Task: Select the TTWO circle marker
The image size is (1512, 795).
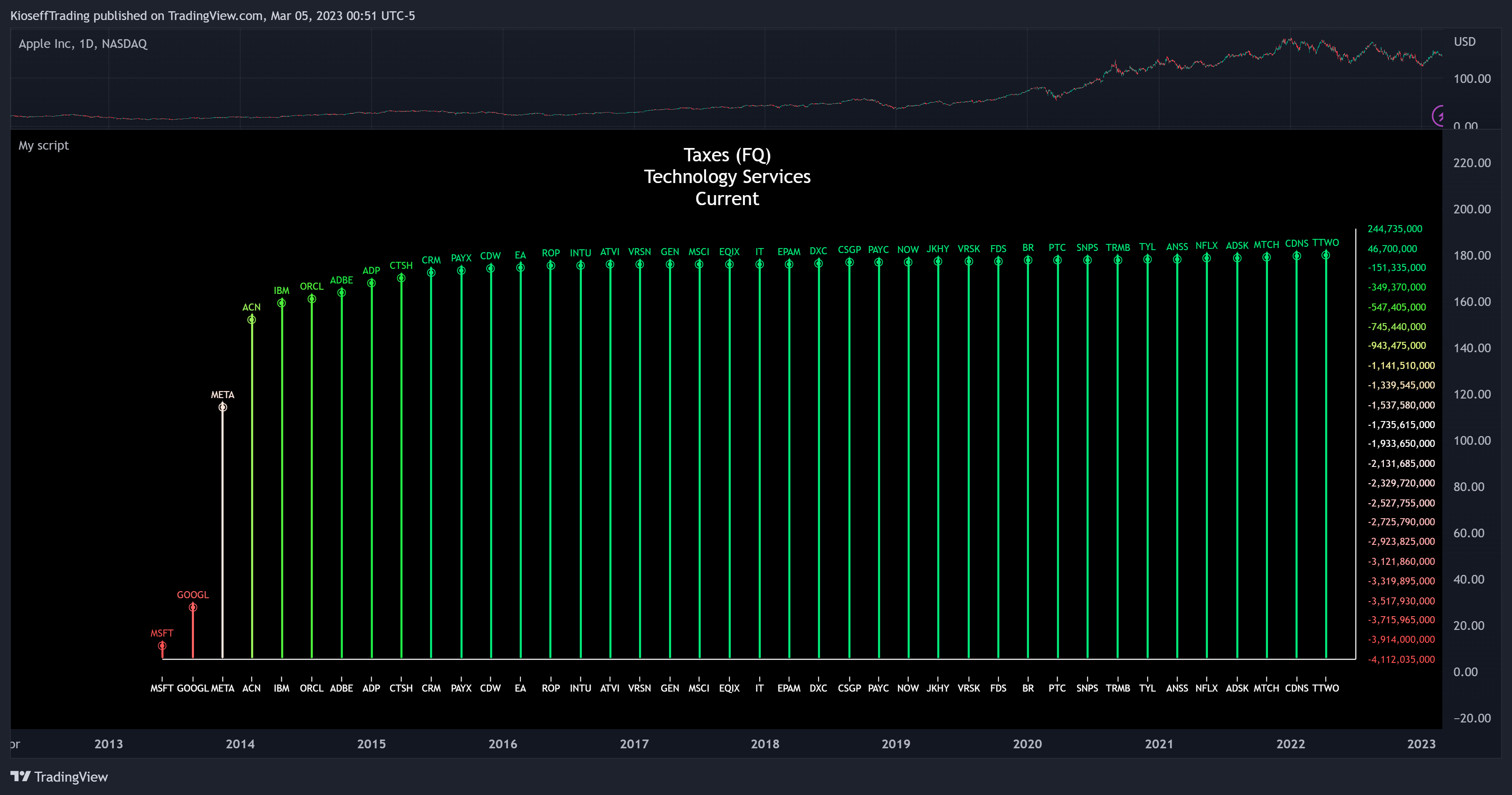Action: click(x=1326, y=255)
